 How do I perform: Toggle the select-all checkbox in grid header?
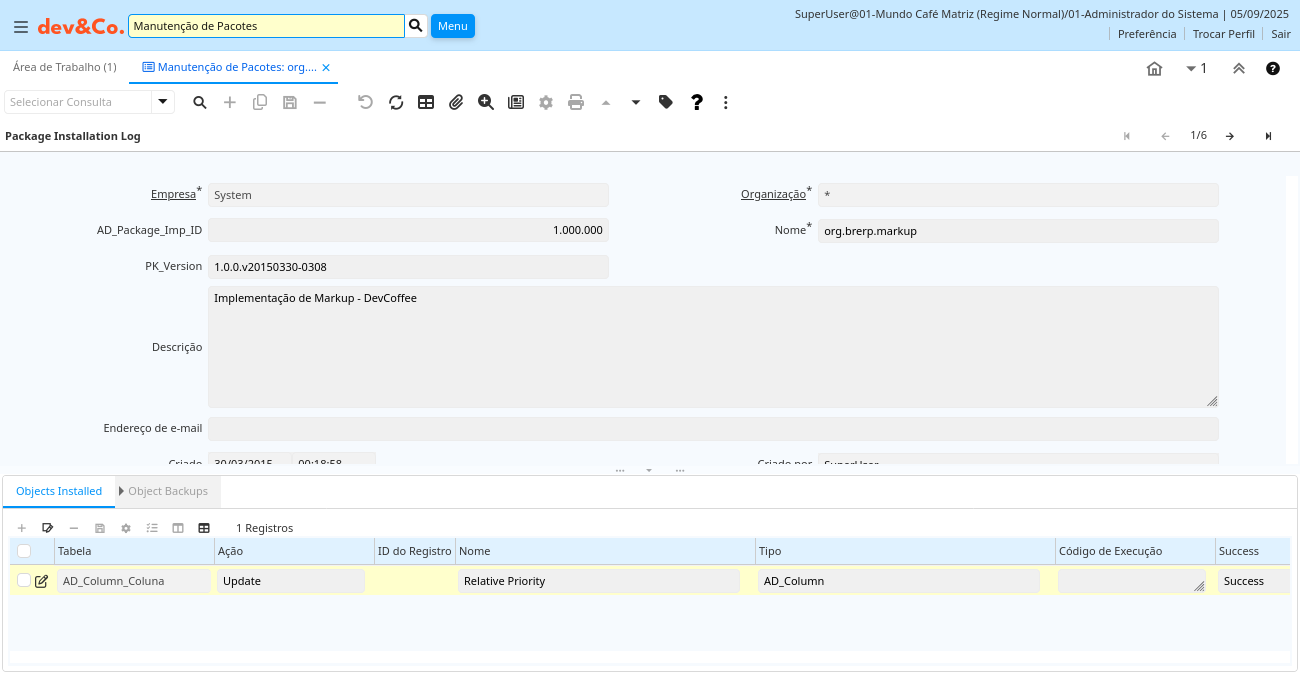[x=24, y=551]
